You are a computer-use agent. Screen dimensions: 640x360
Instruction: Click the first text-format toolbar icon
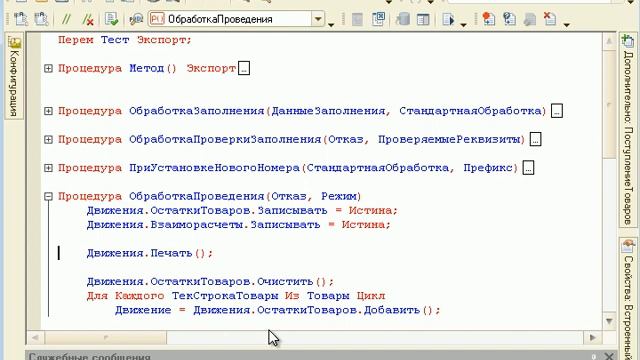[x=20, y=19]
